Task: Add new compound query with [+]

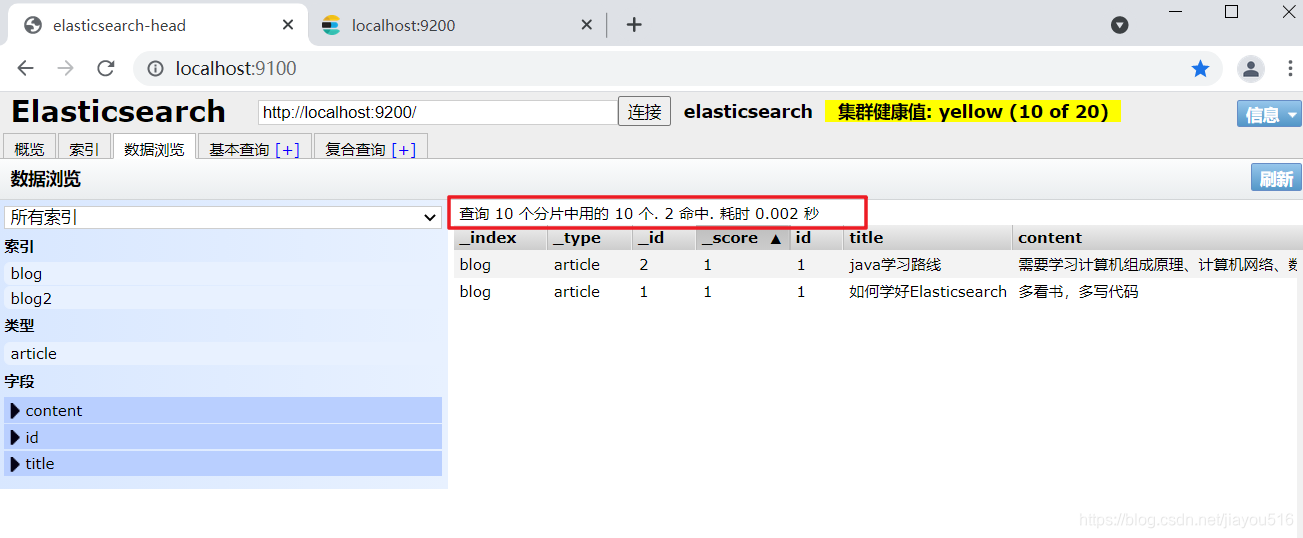Action: 404,149
